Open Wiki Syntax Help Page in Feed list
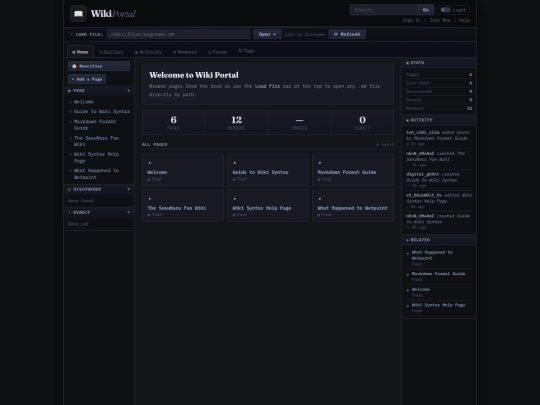This screenshot has height=405, width=540. [96, 157]
